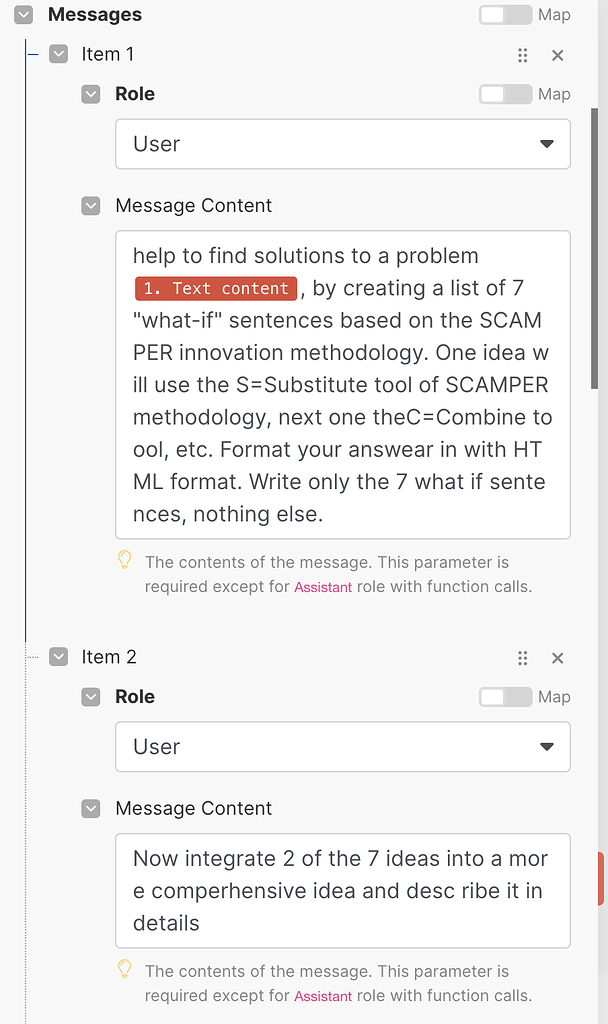Click the lightbulb tip icon under Item 1
The image size is (608, 1024).
(x=124, y=560)
